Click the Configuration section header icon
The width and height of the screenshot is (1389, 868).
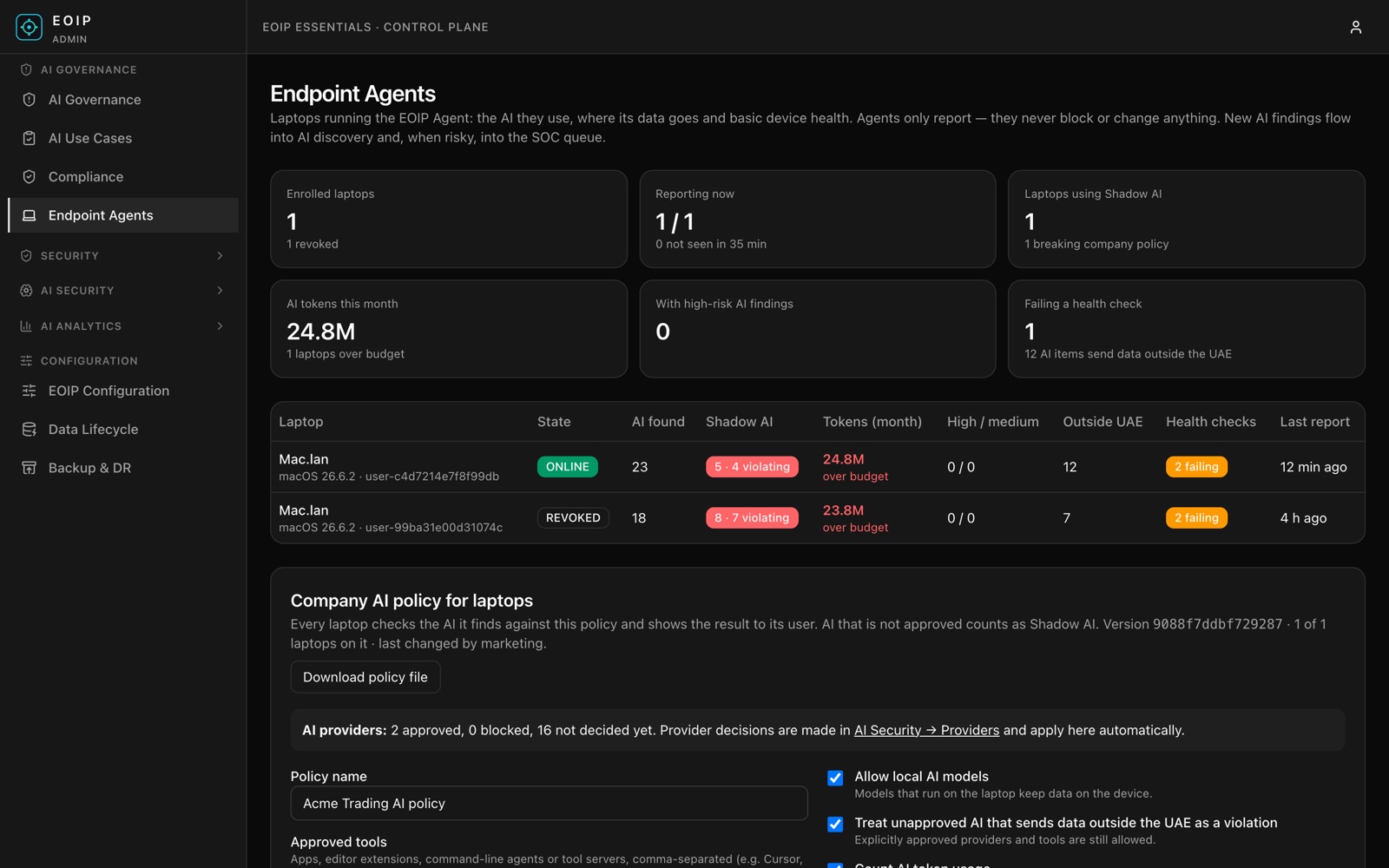(26, 361)
